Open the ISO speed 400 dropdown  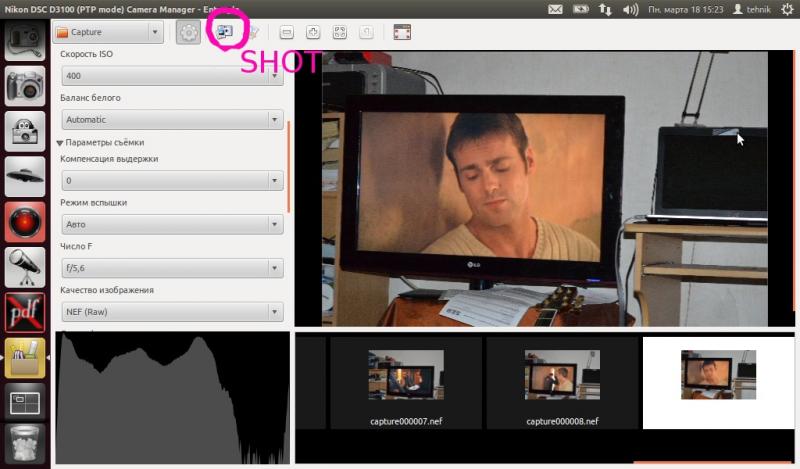(x=172, y=76)
